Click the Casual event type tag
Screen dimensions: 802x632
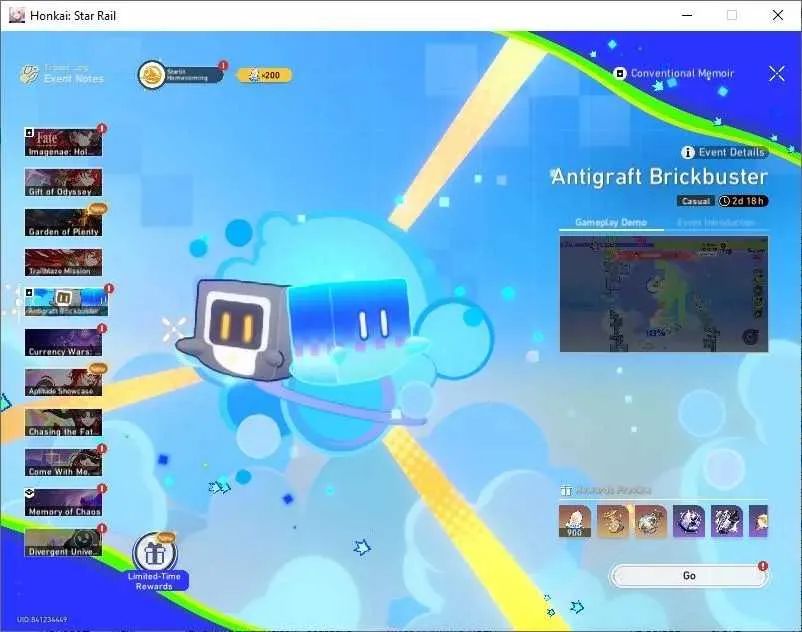click(696, 201)
